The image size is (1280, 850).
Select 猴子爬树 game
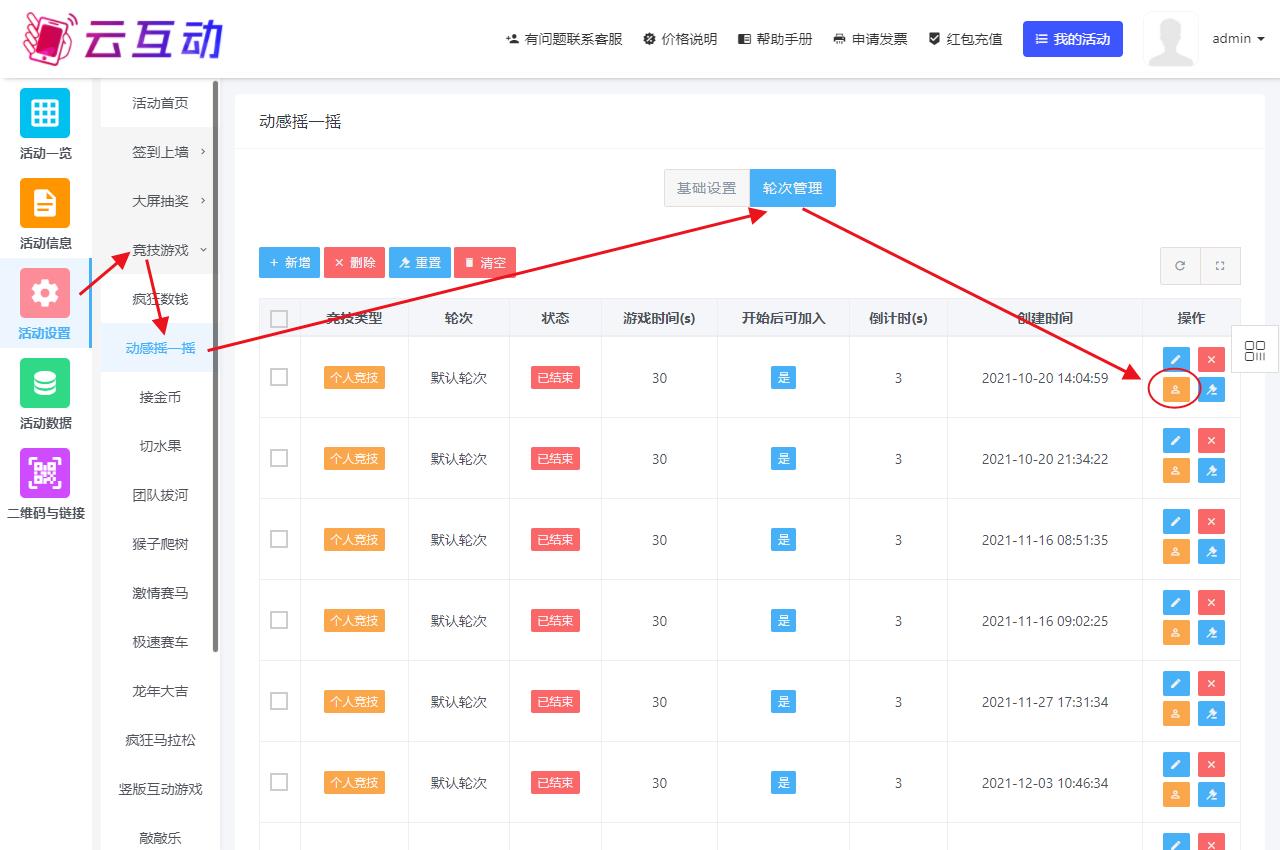point(160,544)
